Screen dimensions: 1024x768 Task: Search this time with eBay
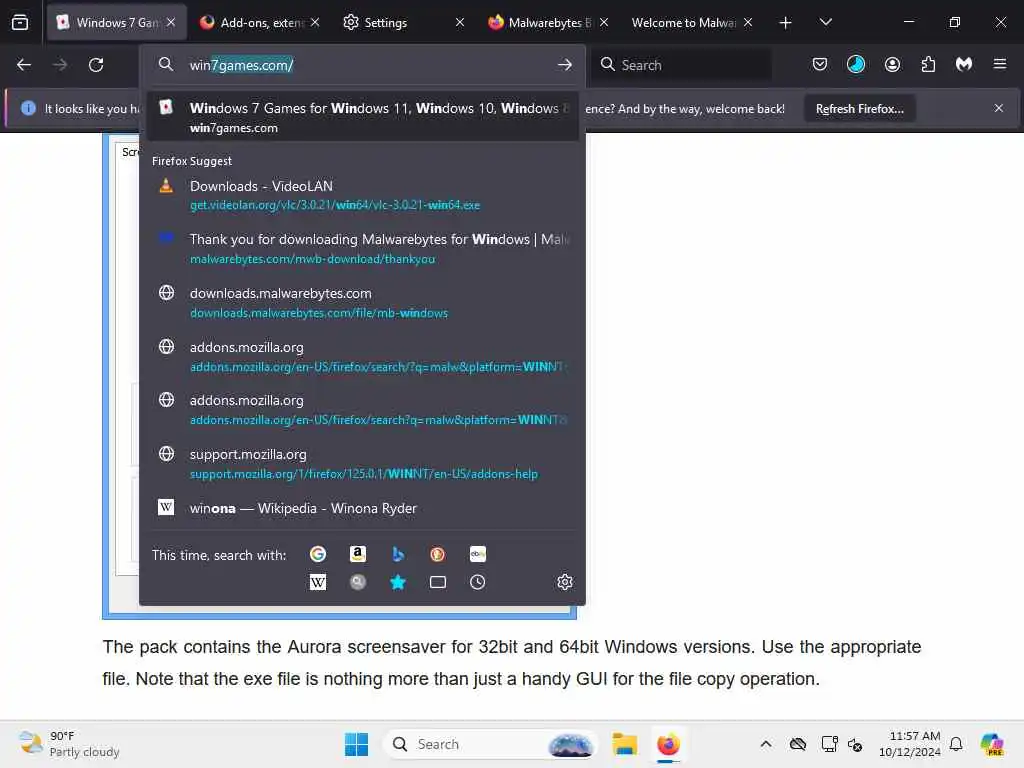(477, 554)
